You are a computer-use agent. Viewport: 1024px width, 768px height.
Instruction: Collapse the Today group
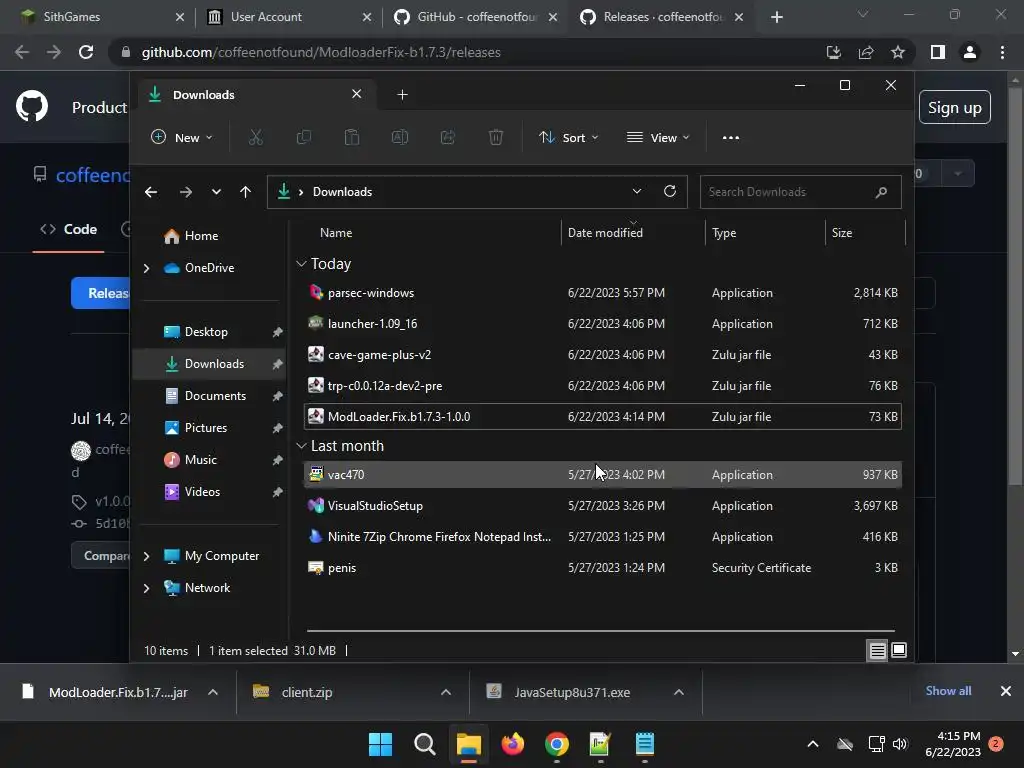(x=301, y=264)
